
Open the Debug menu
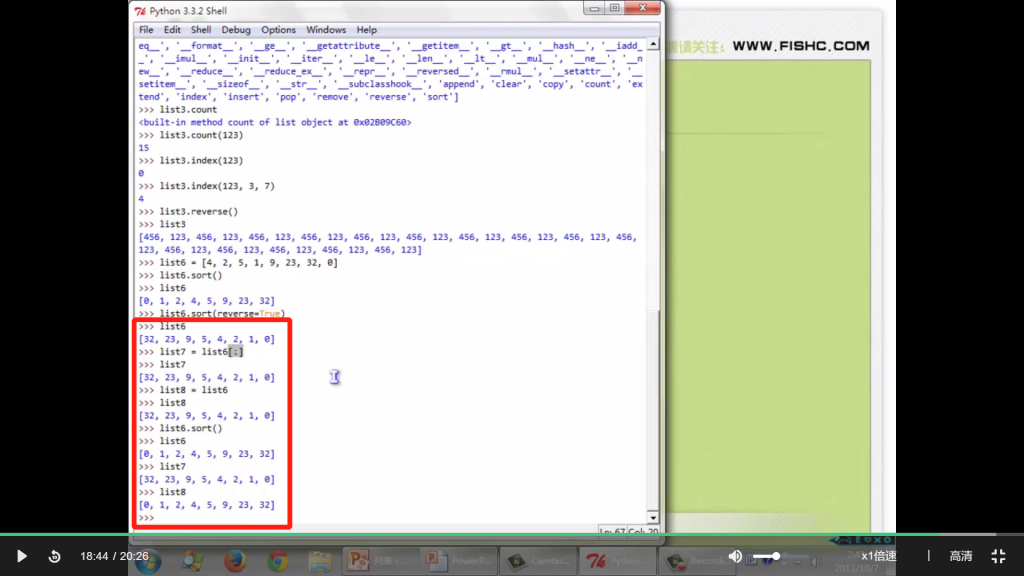tap(236, 30)
